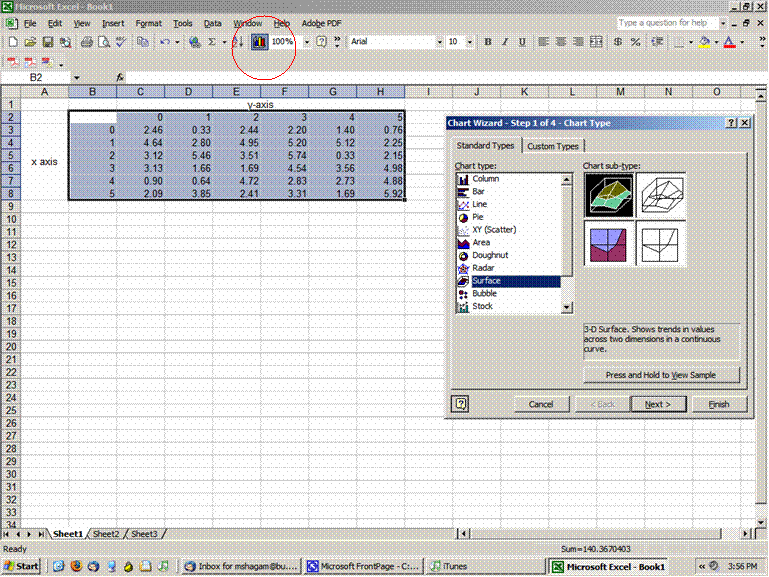769x577 pixels.
Task: Pick the Radar chart type
Action: [x=483, y=268]
